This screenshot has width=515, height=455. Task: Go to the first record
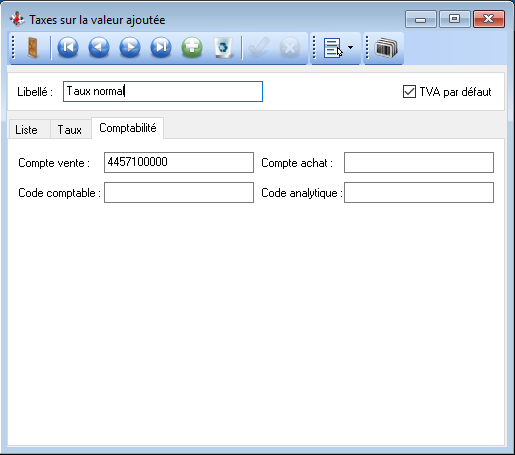[68, 48]
